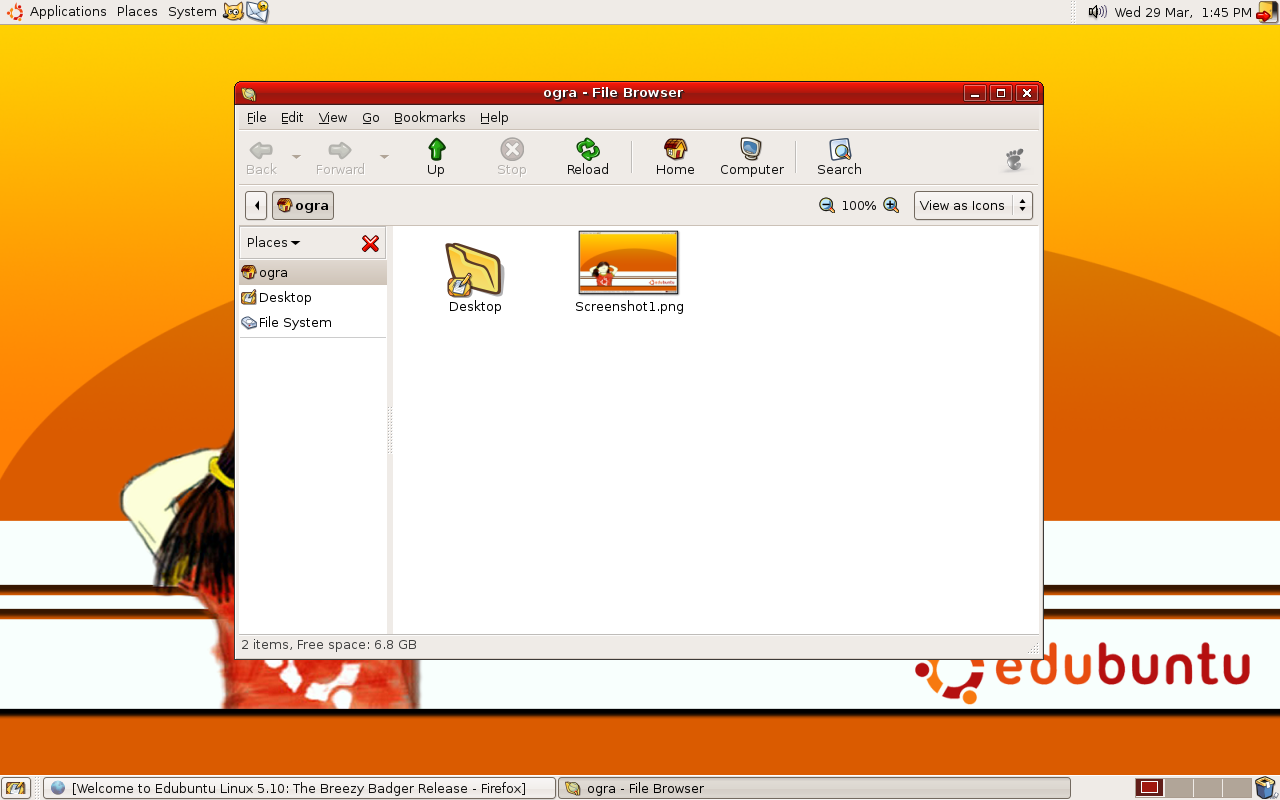Open the Forward history dropdown arrow

point(384,157)
